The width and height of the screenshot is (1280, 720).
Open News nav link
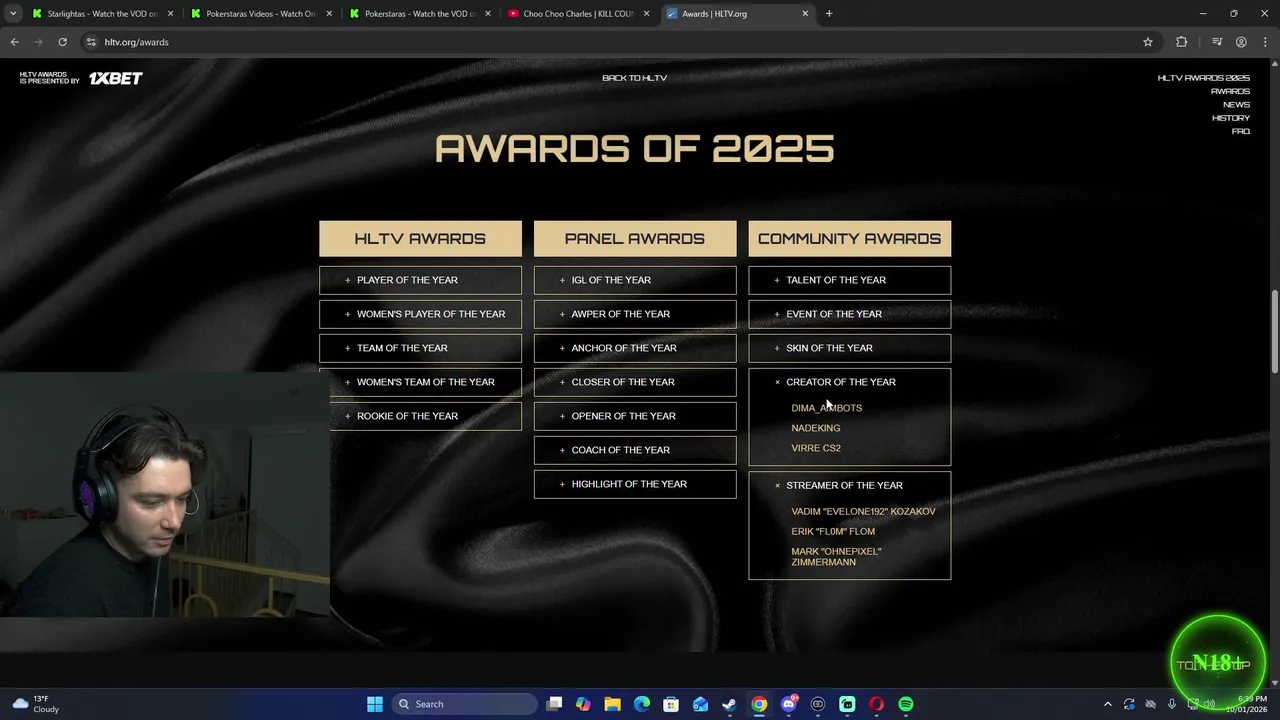[1236, 105]
